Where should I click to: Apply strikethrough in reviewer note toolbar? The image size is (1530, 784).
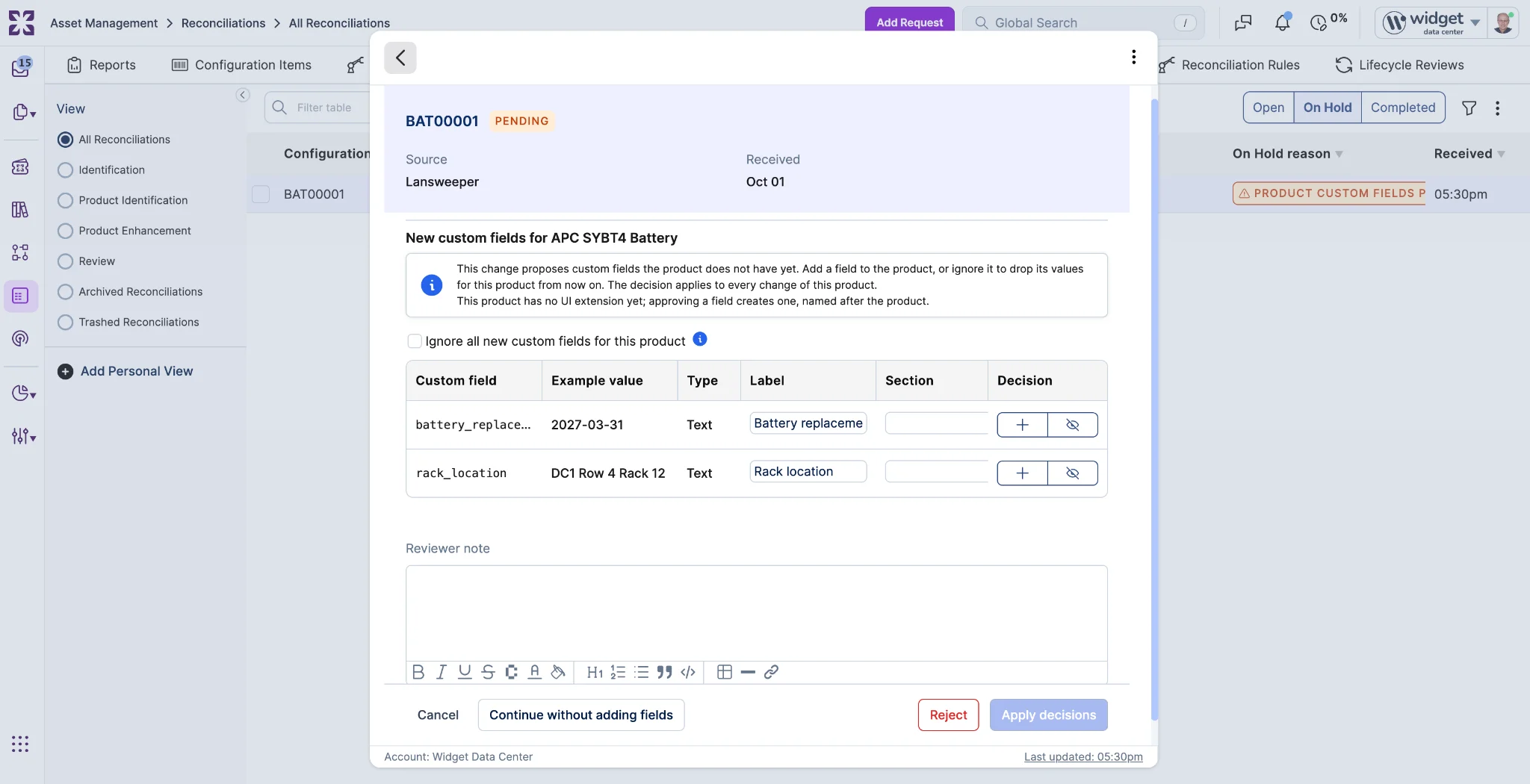(x=488, y=672)
